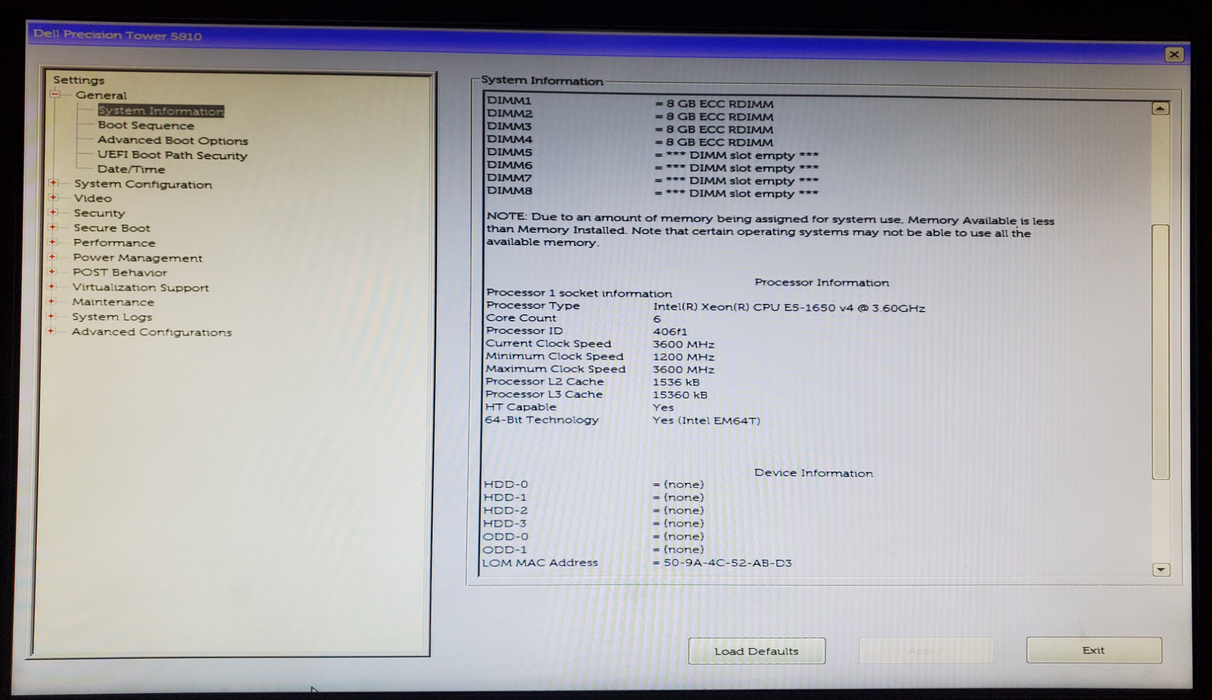Click the Maximum Clock Speed row
This screenshot has width=1212, height=700.
[600, 369]
